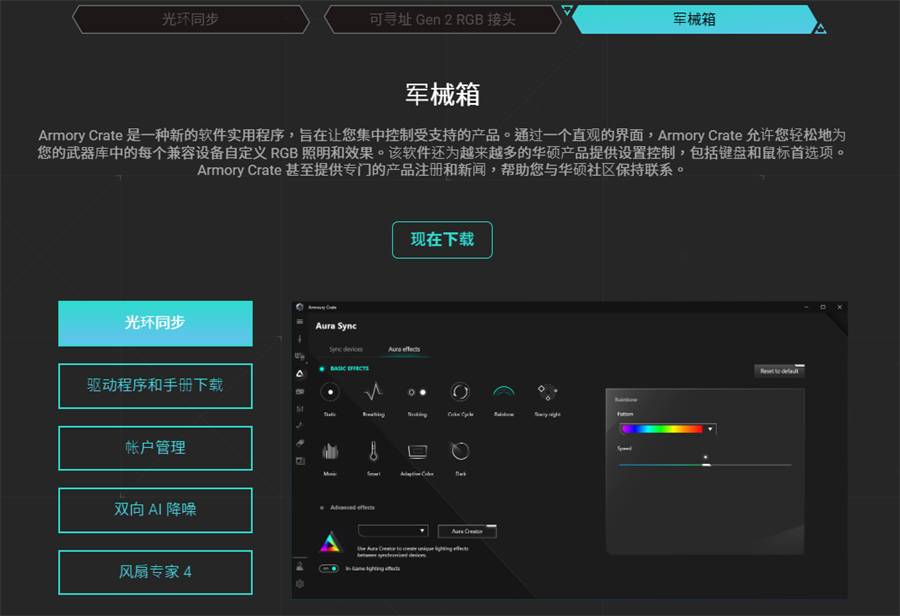Select the Music lighting effect icon
900x616 pixels.
click(330, 452)
